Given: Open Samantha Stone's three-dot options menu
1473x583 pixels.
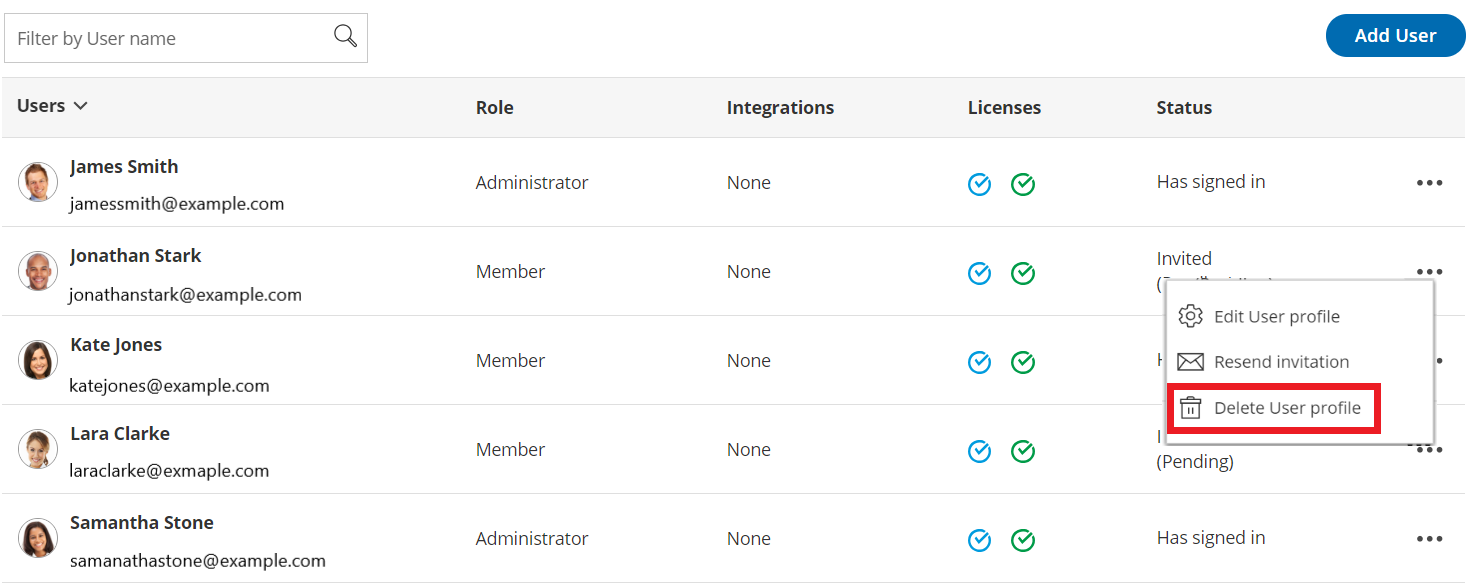Looking at the screenshot, I should pos(1429,539).
